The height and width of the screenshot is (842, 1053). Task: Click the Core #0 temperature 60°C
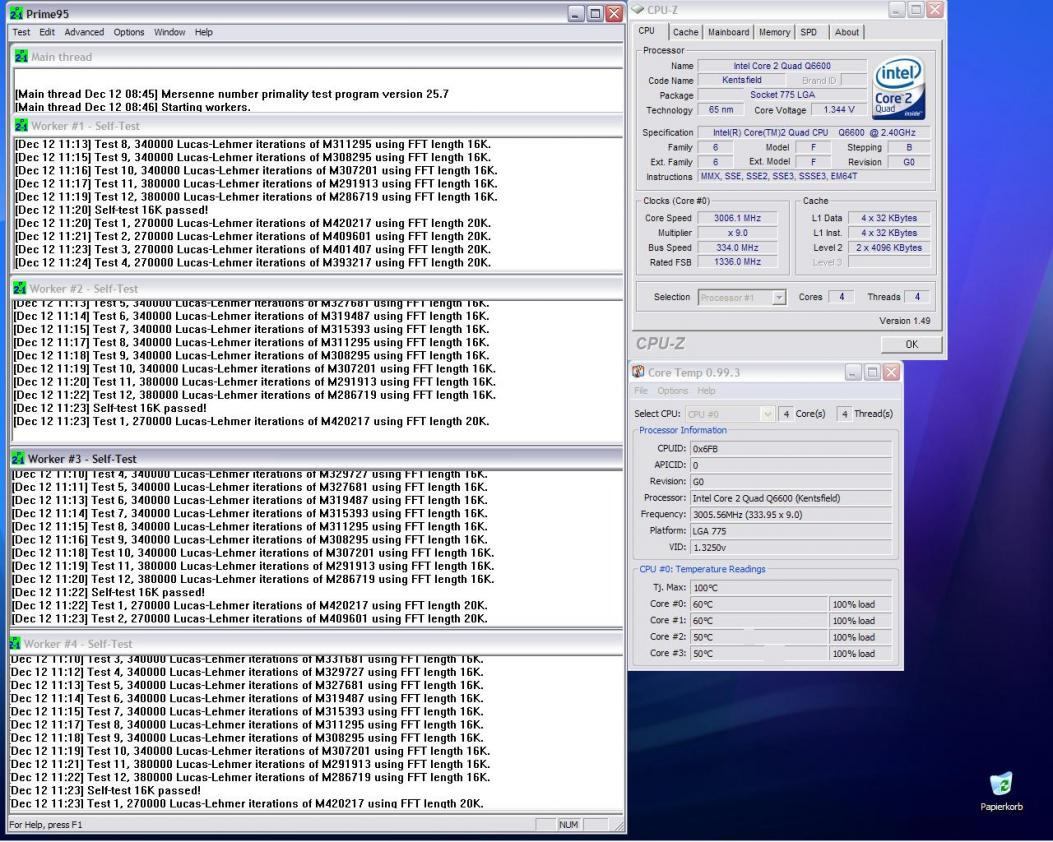coord(759,604)
